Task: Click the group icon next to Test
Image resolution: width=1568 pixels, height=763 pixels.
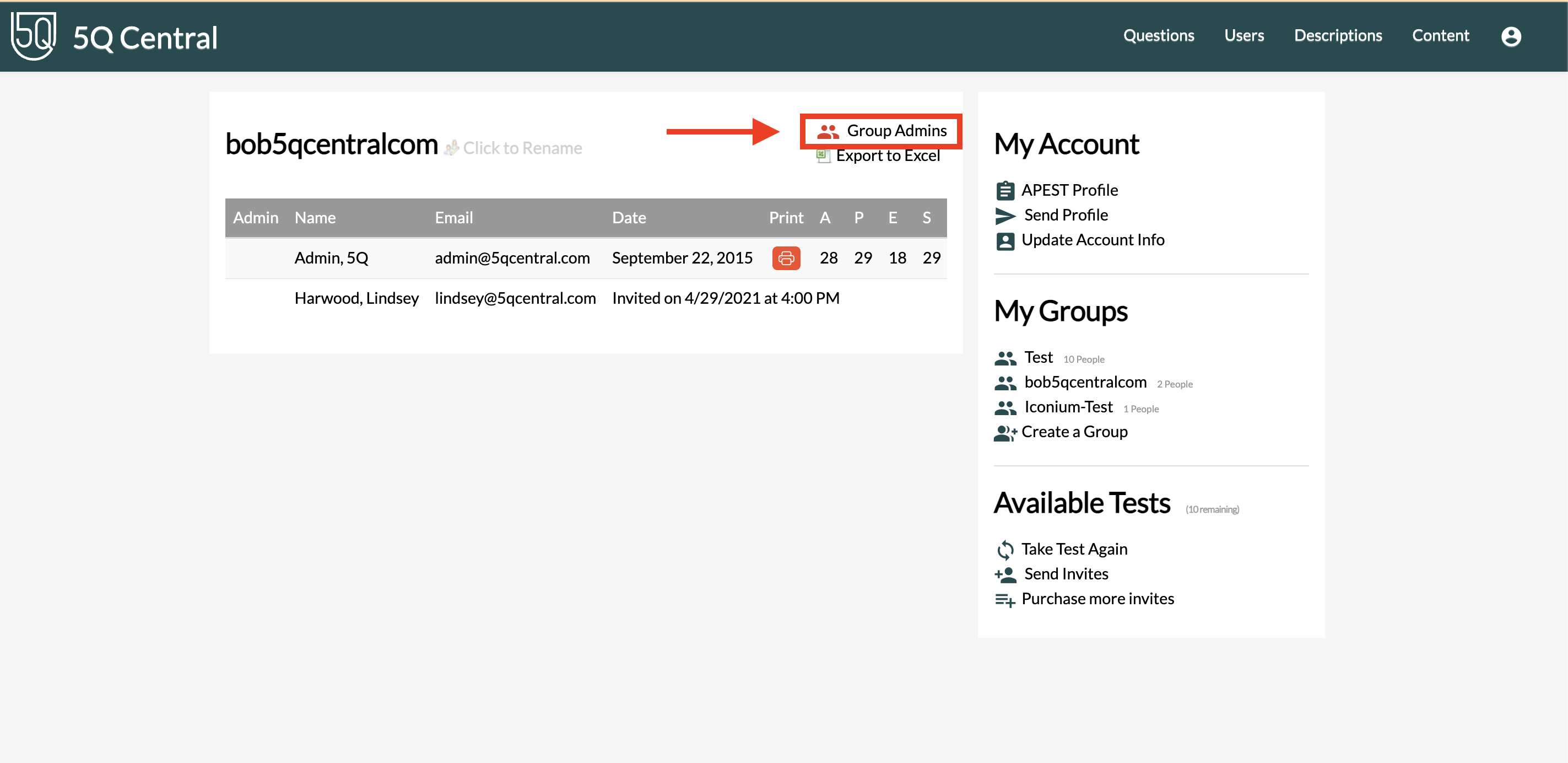Action: tap(1005, 358)
